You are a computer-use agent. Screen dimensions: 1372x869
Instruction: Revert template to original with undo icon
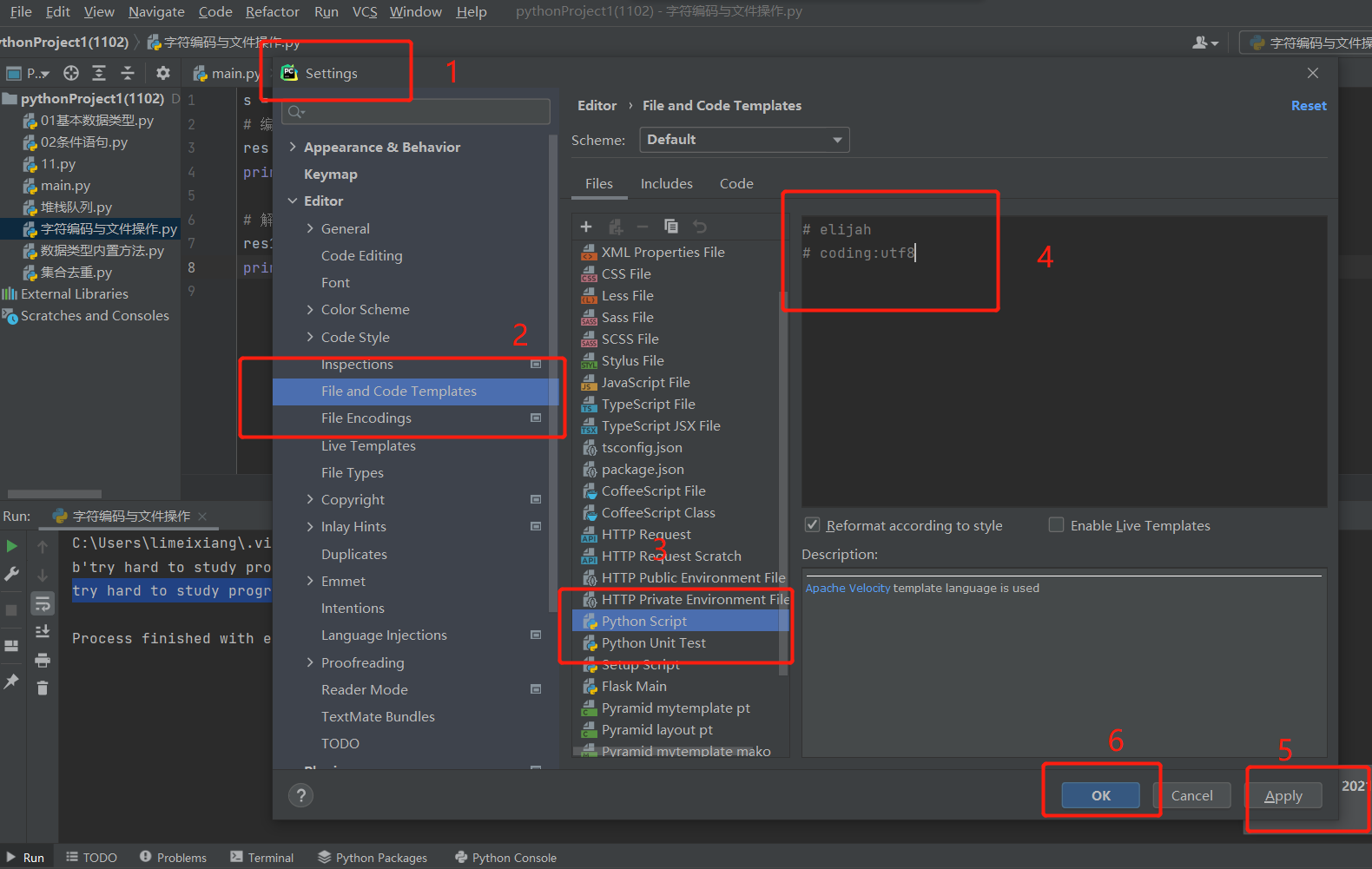[699, 227]
